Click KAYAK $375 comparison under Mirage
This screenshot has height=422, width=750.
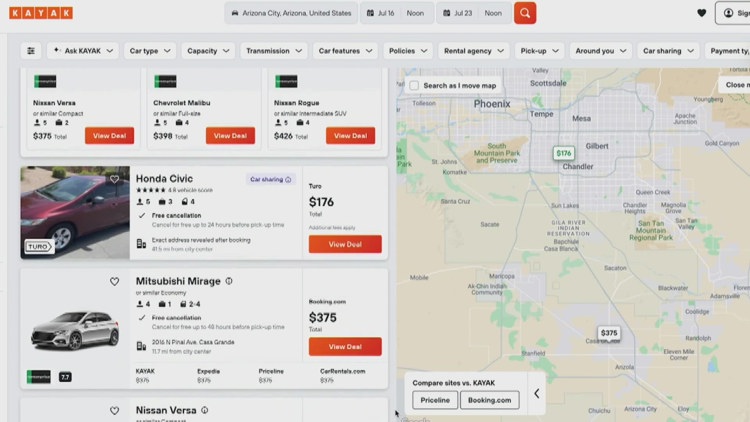pyautogui.click(x=145, y=376)
